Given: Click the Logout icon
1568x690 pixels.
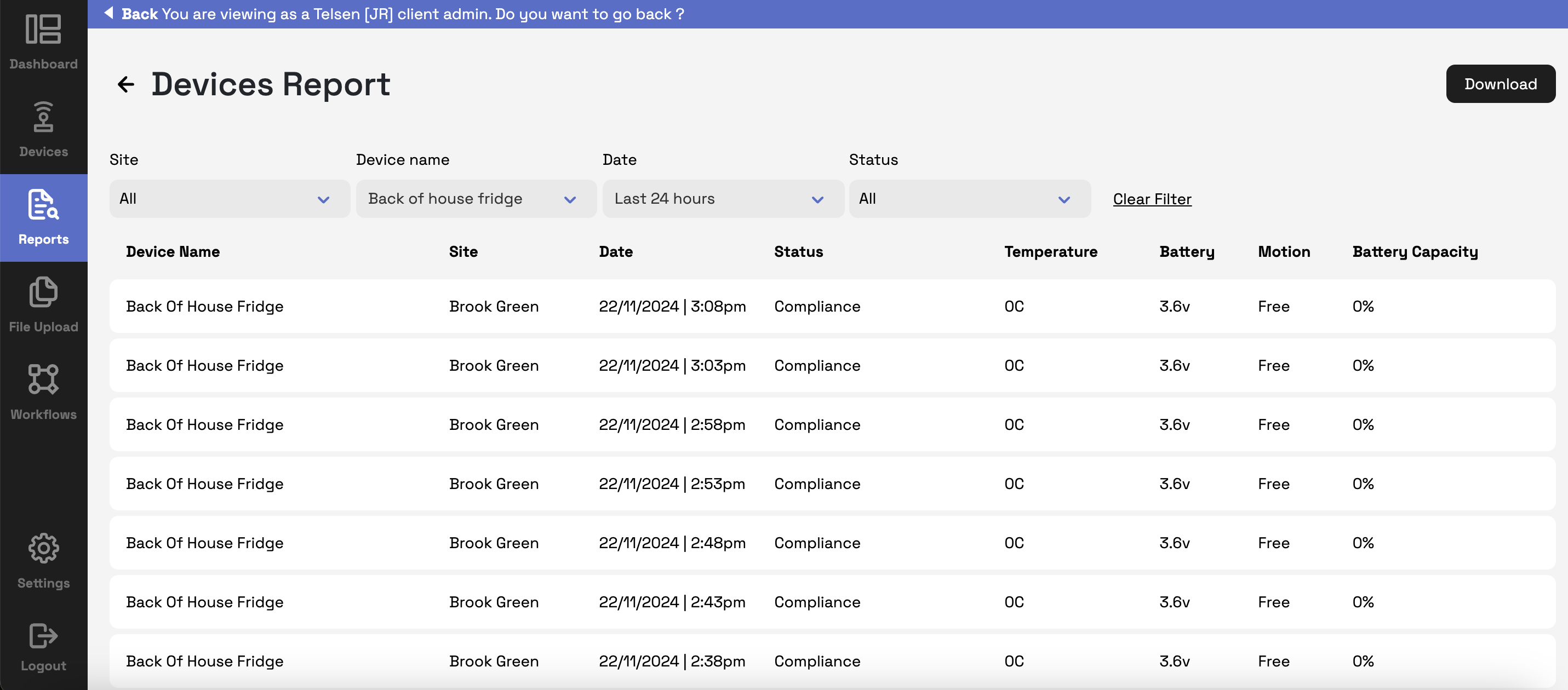Looking at the screenshot, I should click(43, 636).
